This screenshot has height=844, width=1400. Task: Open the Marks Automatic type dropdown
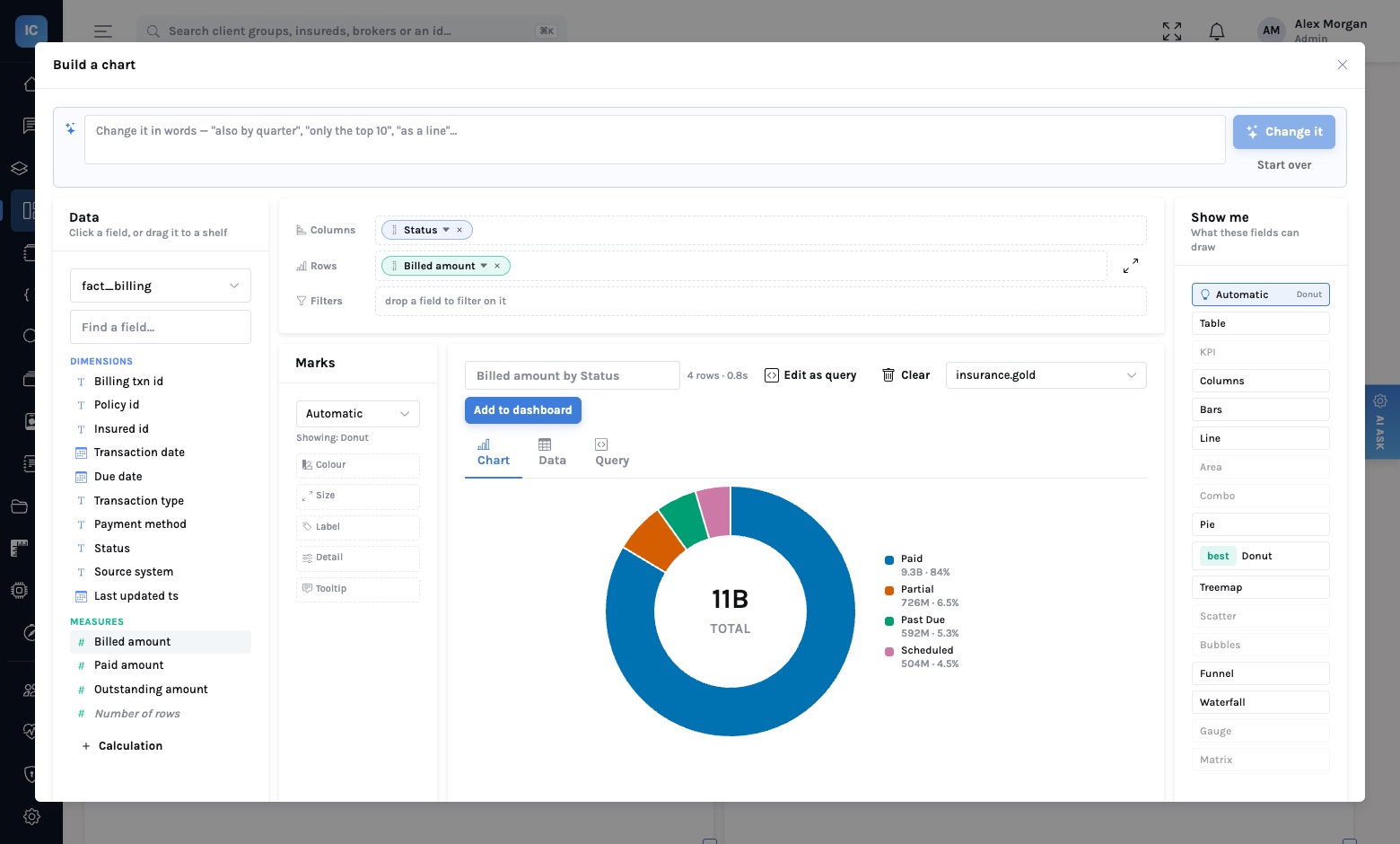(358, 414)
